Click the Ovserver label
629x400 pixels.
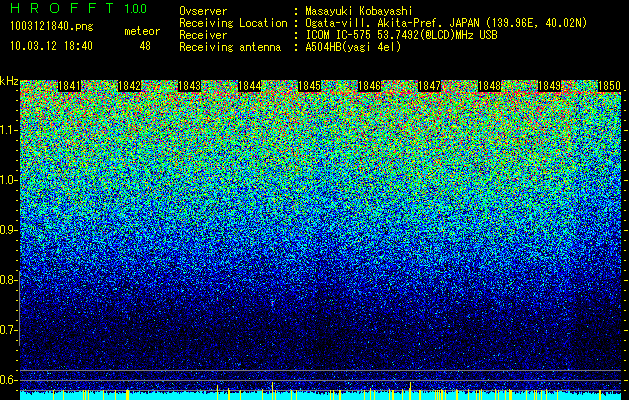203,11
